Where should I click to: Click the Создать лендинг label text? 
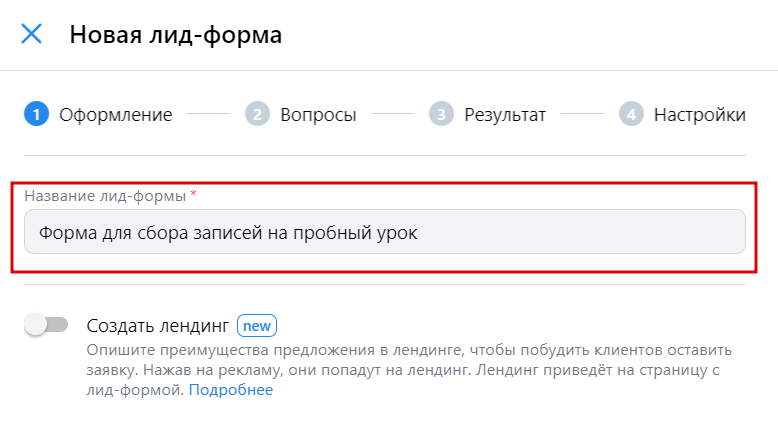158,326
